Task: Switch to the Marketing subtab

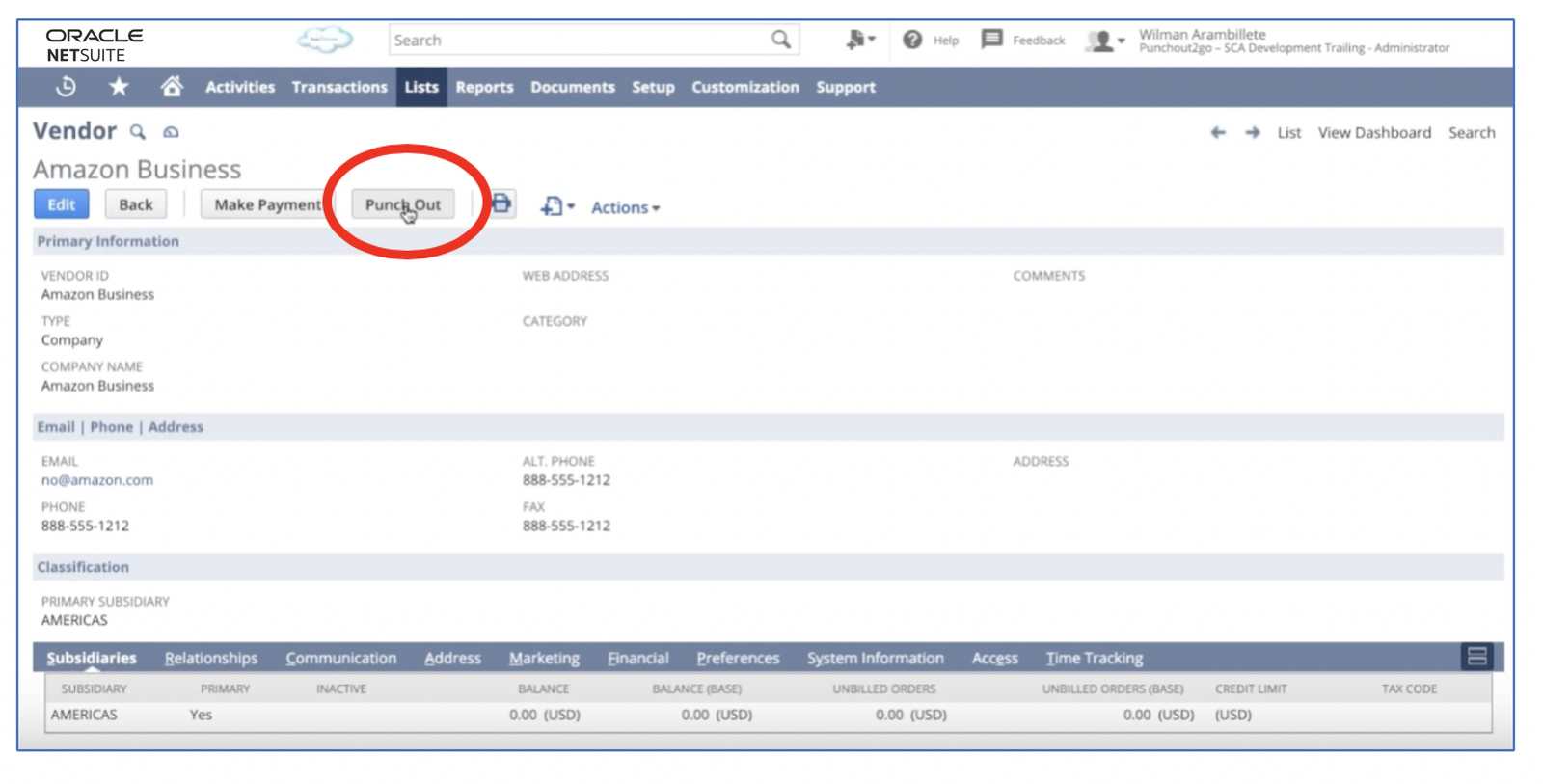Action: coord(544,658)
